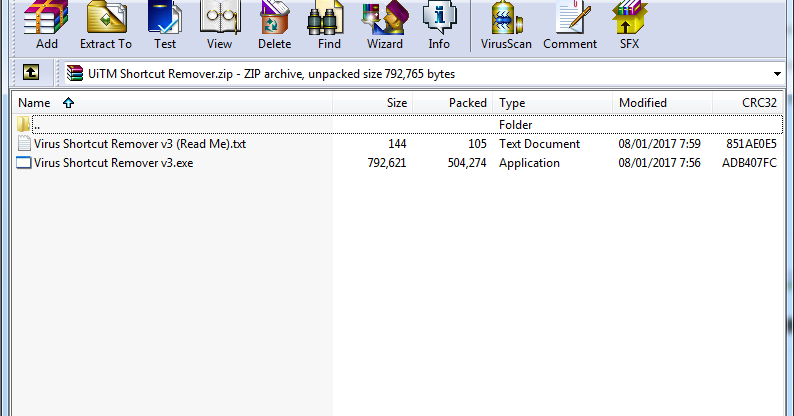The height and width of the screenshot is (416, 794).
Task: Sort by Modified column header
Action: (x=662, y=103)
